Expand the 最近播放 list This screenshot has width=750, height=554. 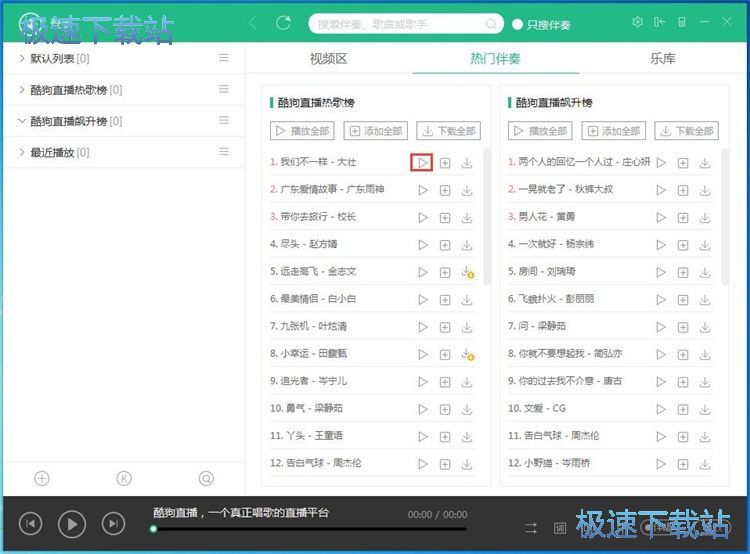click(x=23, y=152)
